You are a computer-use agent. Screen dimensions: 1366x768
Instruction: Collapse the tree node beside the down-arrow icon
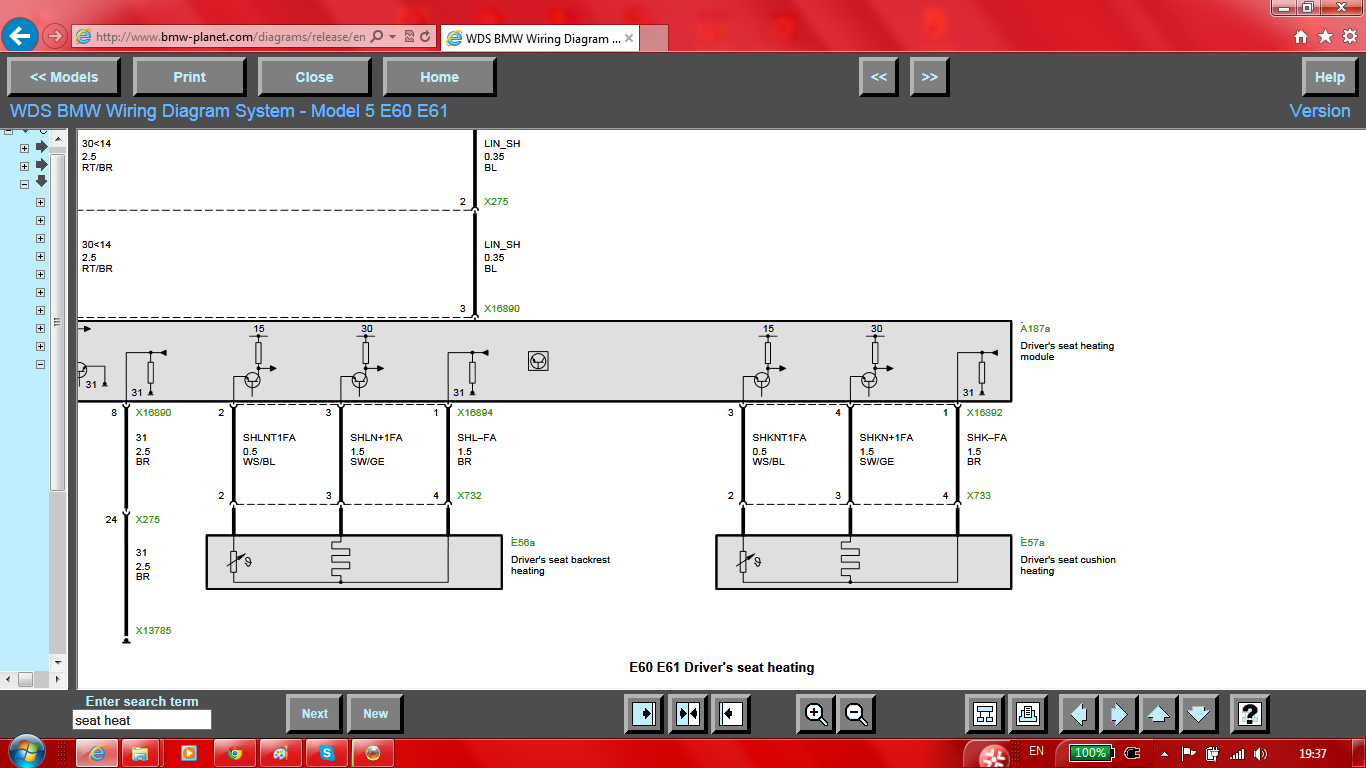24,184
